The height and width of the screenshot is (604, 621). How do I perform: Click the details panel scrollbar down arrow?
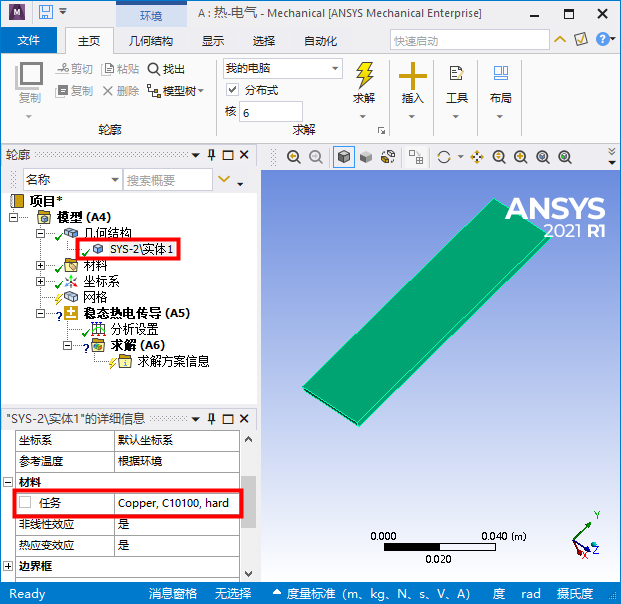248,574
